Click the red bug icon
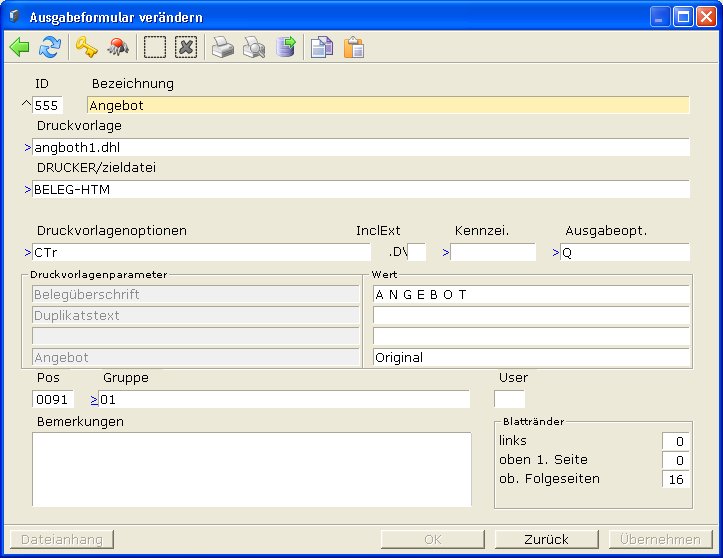The width and height of the screenshot is (723, 558). (x=118, y=47)
